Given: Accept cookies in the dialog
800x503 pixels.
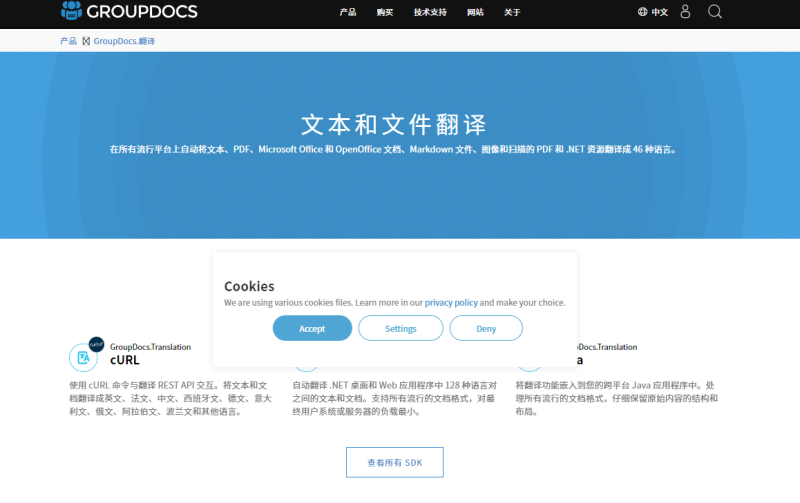Looking at the screenshot, I should (x=312, y=328).
